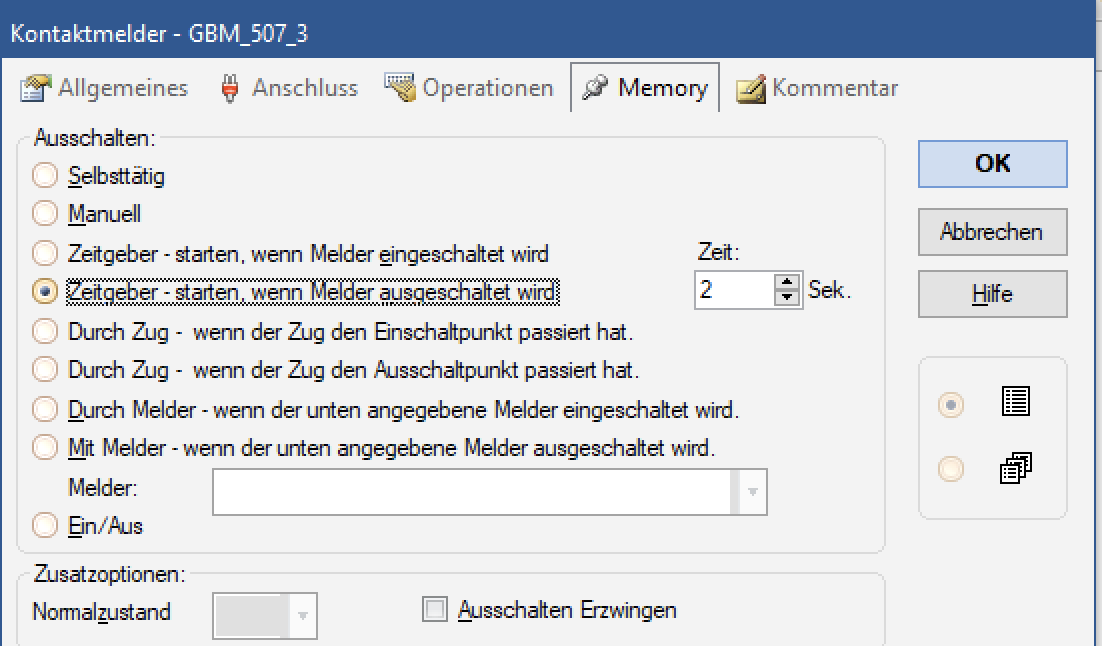Open the Operationen tab
This screenshot has height=646, width=1102.
pos(487,89)
